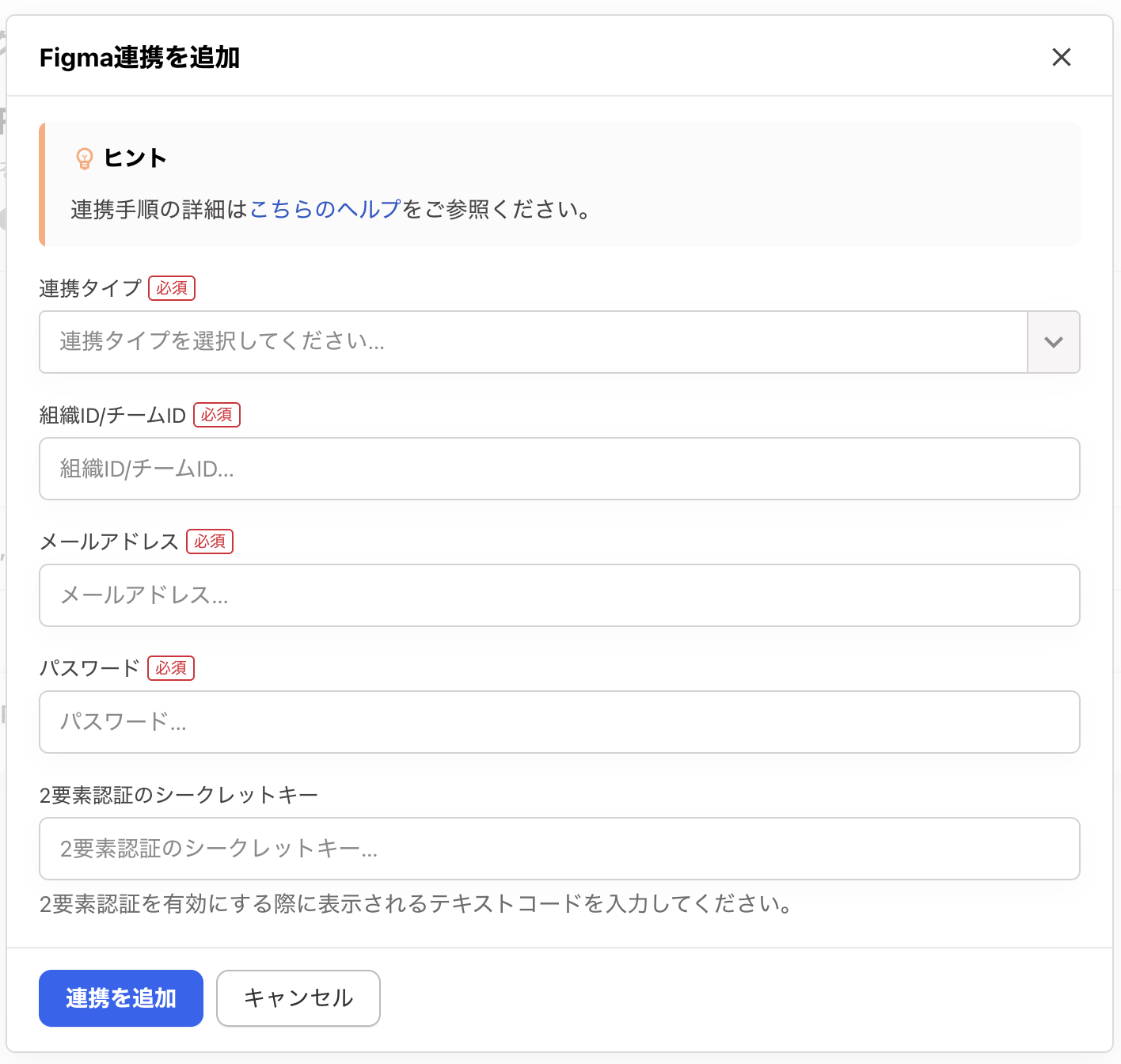Open the 連携タイプ select box placeholder
The height and width of the screenshot is (1064, 1121).
[x=532, y=342]
